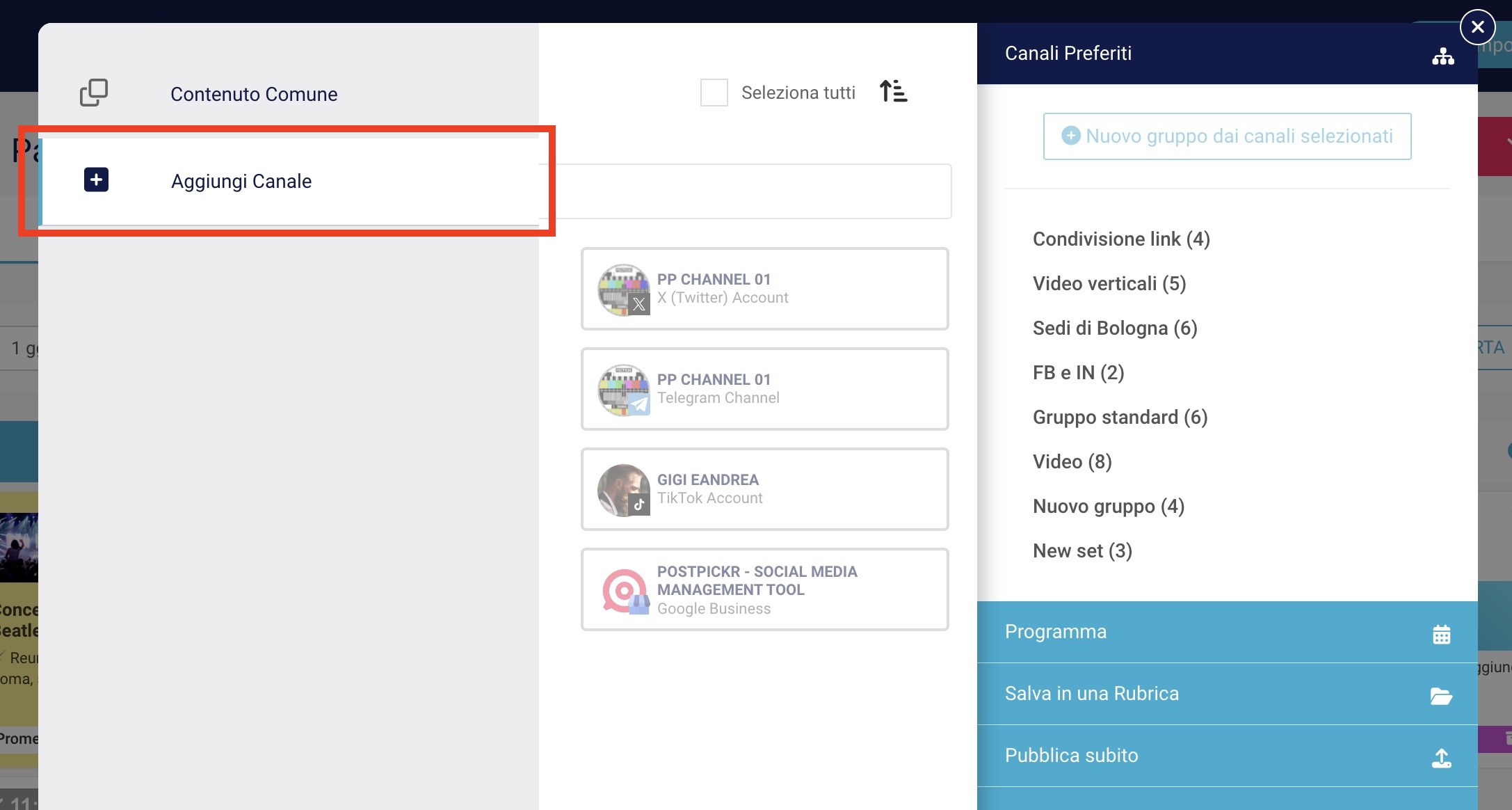Click the sort order arrow icon
1512x810 pixels.
click(x=893, y=91)
